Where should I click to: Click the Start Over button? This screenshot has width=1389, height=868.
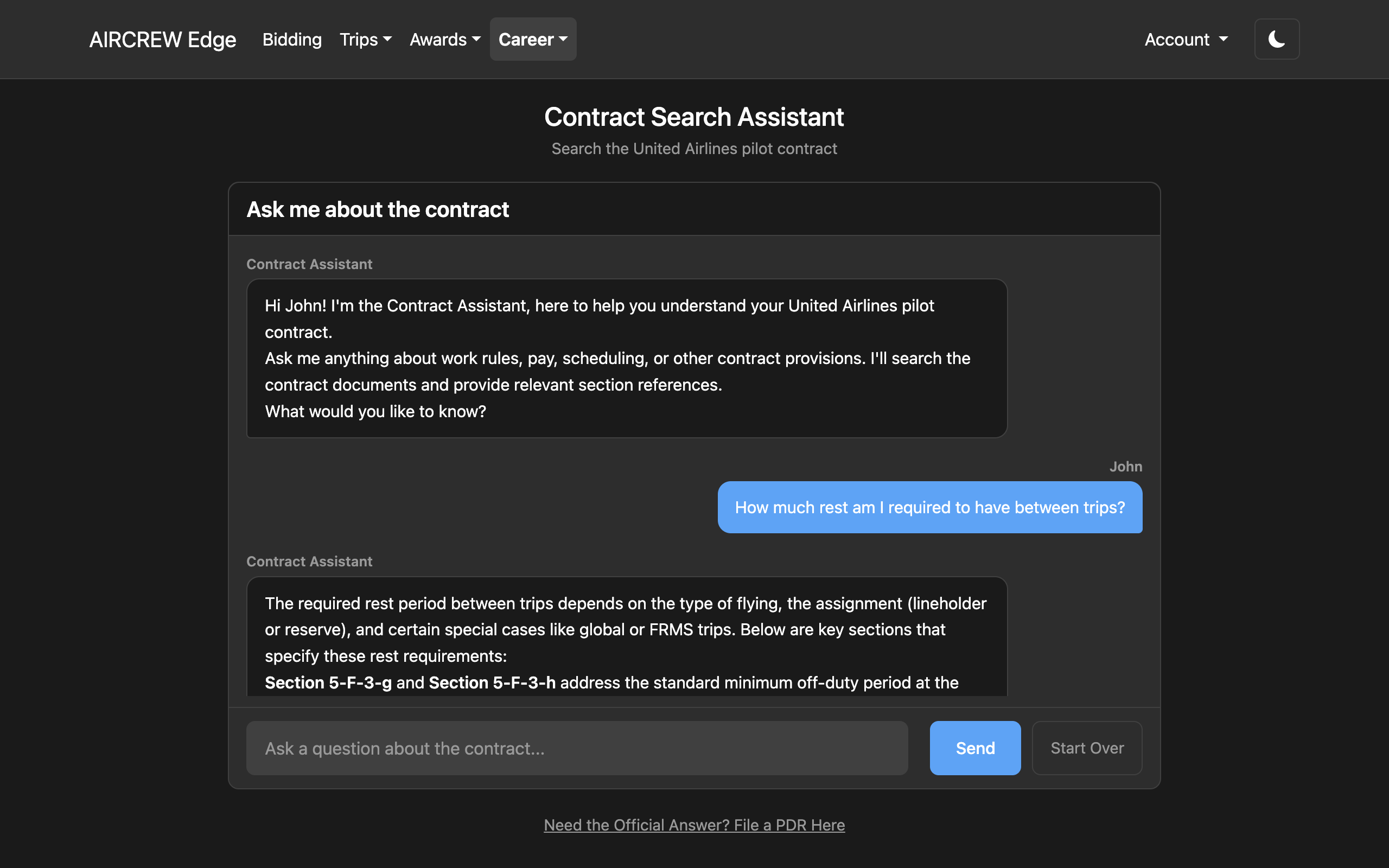[1087, 748]
